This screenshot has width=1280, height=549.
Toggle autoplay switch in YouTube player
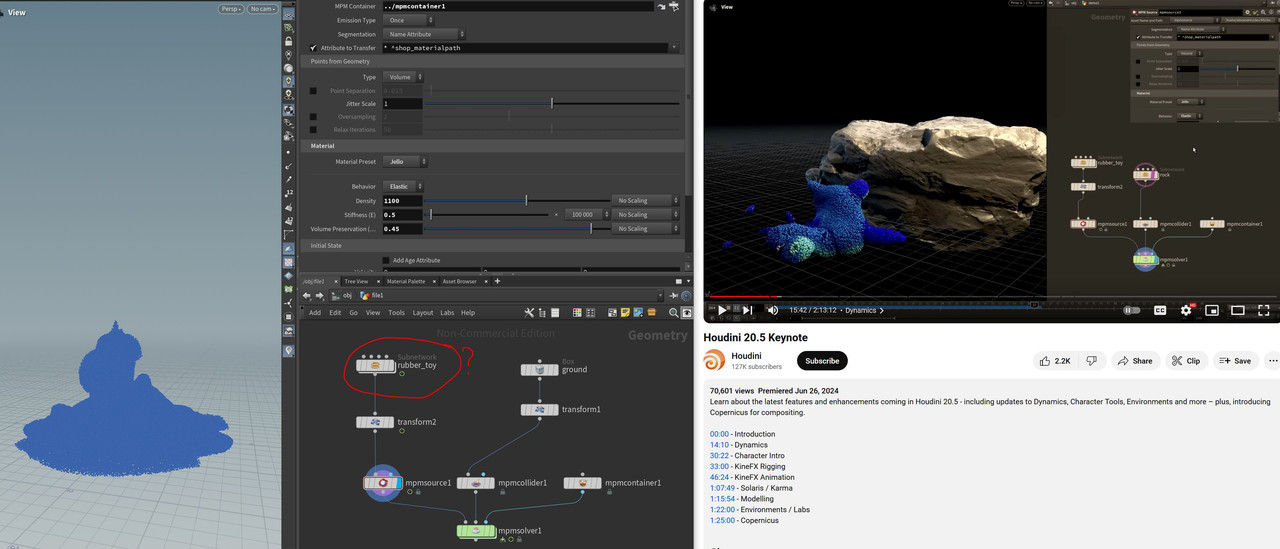point(1132,310)
